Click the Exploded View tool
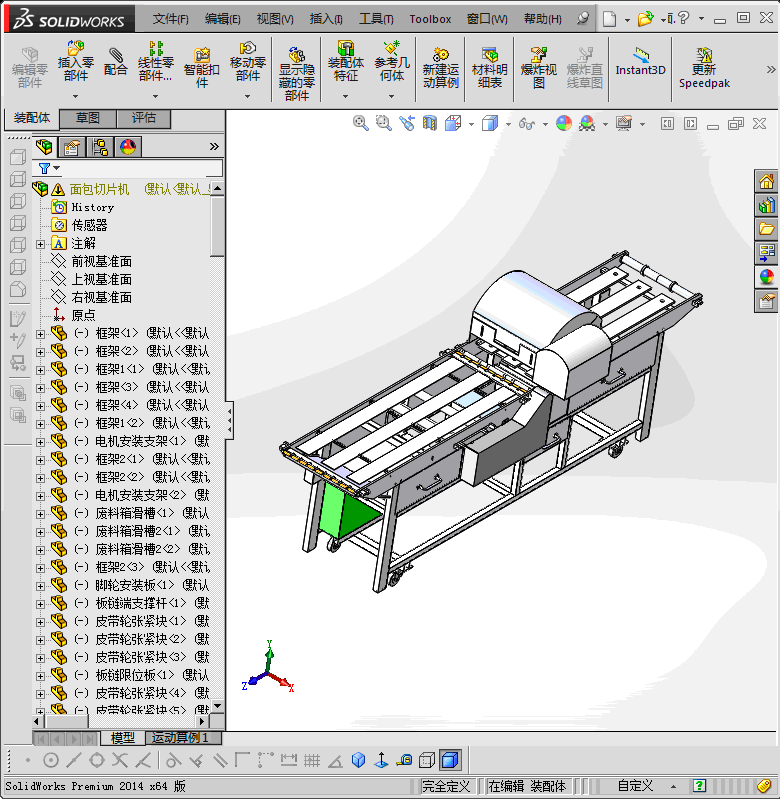Image resolution: width=780 pixels, height=799 pixels. pyautogui.click(x=539, y=67)
